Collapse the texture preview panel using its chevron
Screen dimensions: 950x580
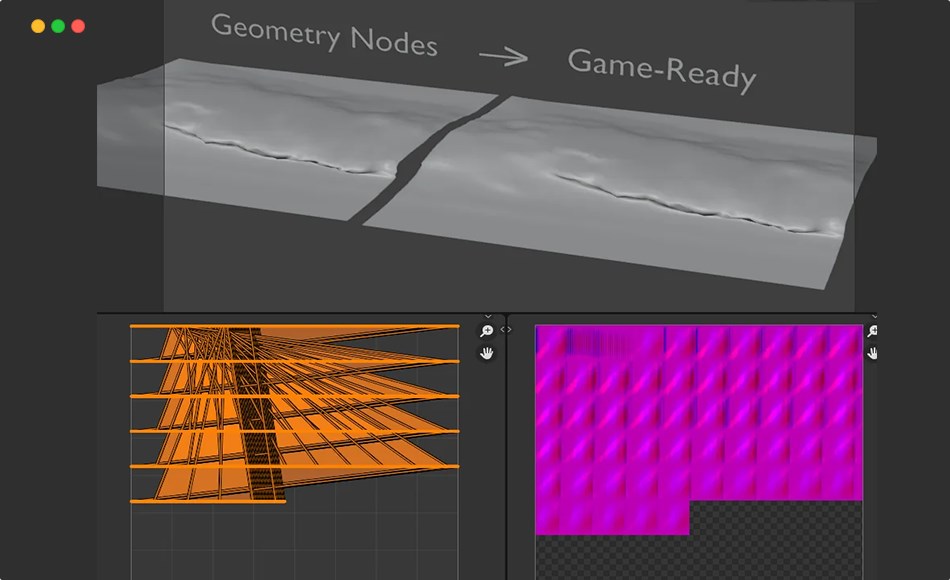[x=875, y=315]
